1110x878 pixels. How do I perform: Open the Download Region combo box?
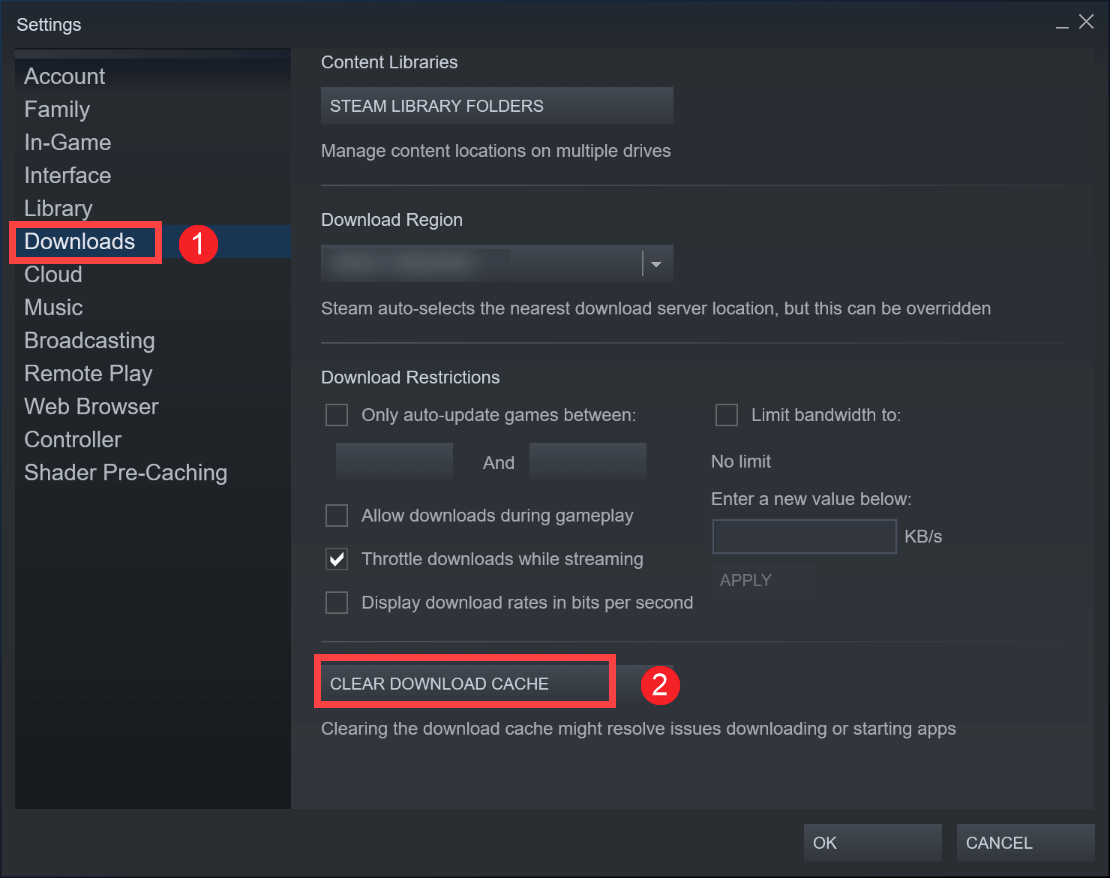[x=497, y=264]
